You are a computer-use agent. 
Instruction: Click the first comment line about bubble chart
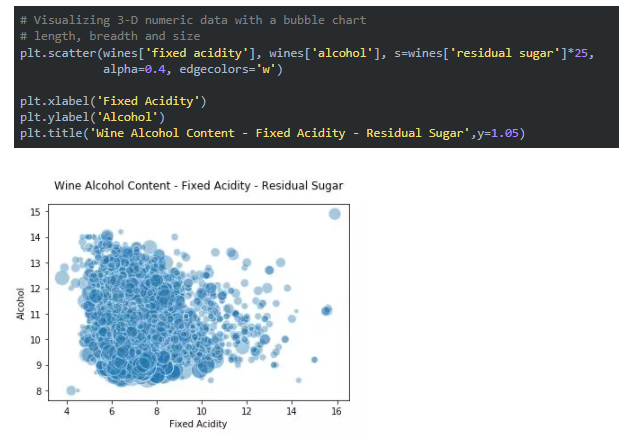(193, 20)
